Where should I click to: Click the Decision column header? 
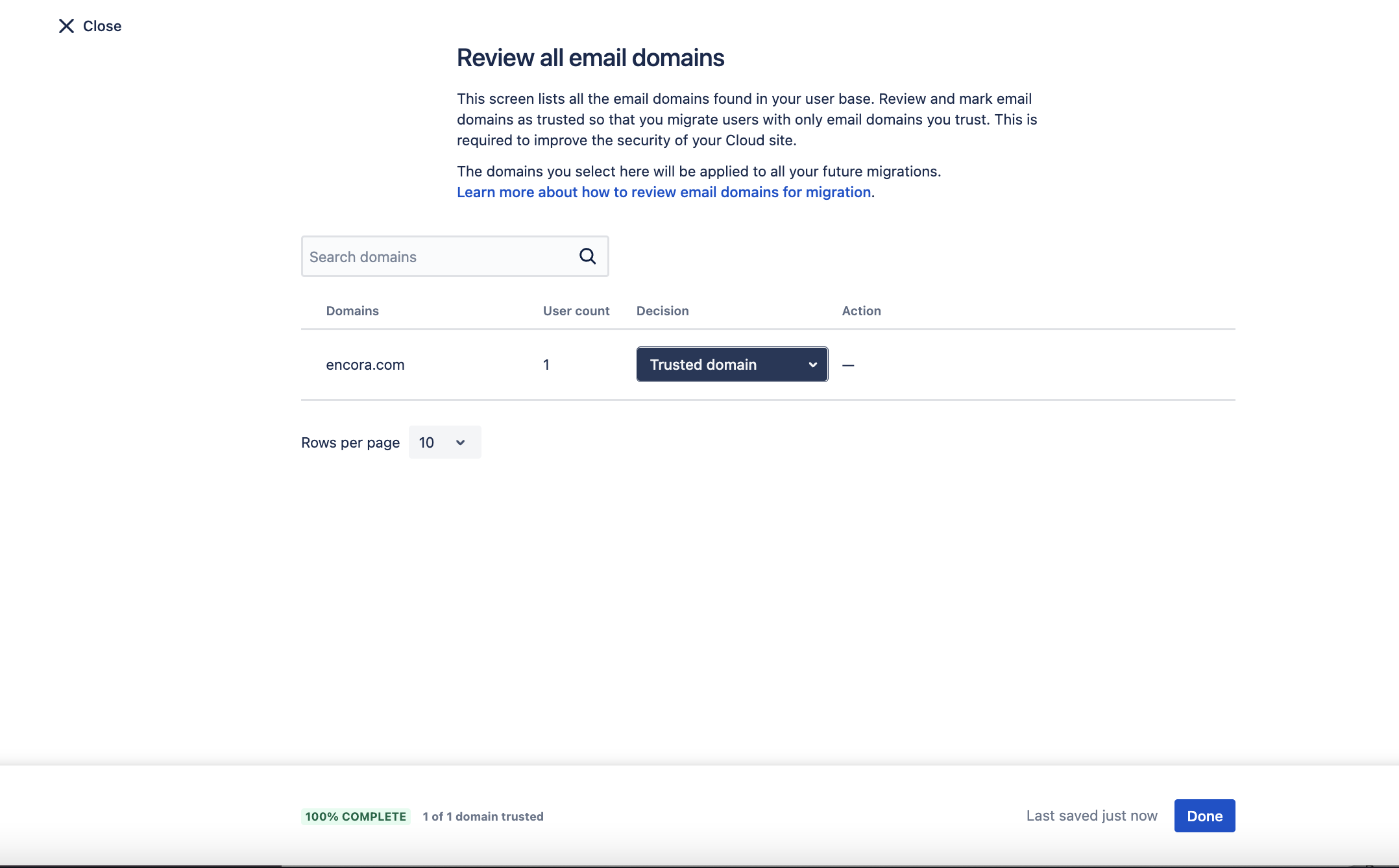pyautogui.click(x=663, y=311)
